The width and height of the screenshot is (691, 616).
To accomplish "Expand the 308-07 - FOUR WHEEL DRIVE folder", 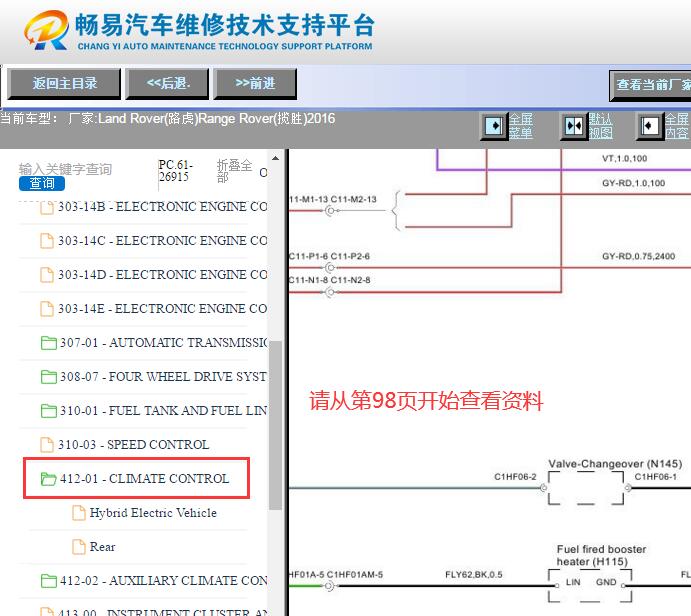I will tap(163, 377).
